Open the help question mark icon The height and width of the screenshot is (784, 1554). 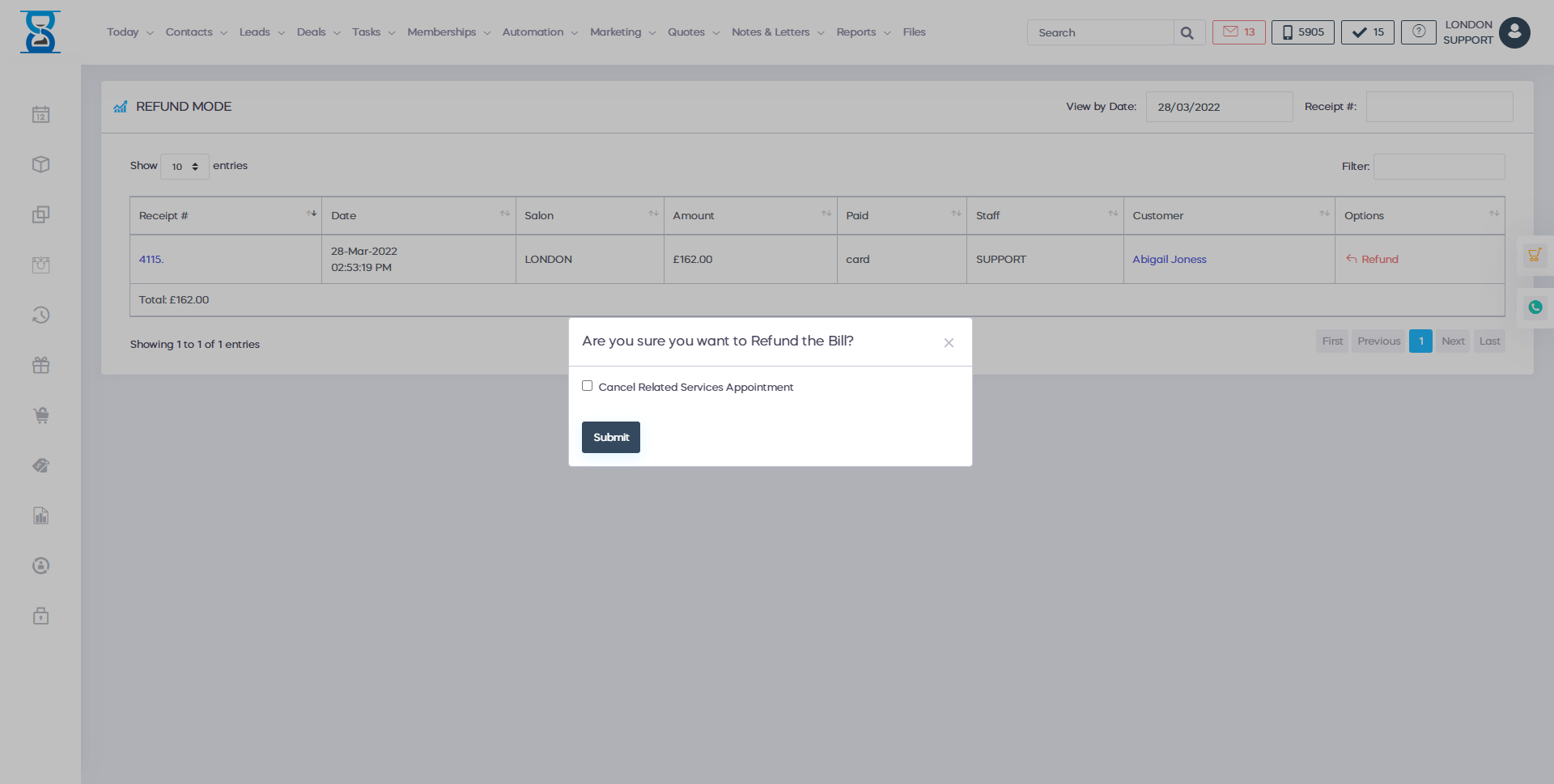pyautogui.click(x=1418, y=32)
